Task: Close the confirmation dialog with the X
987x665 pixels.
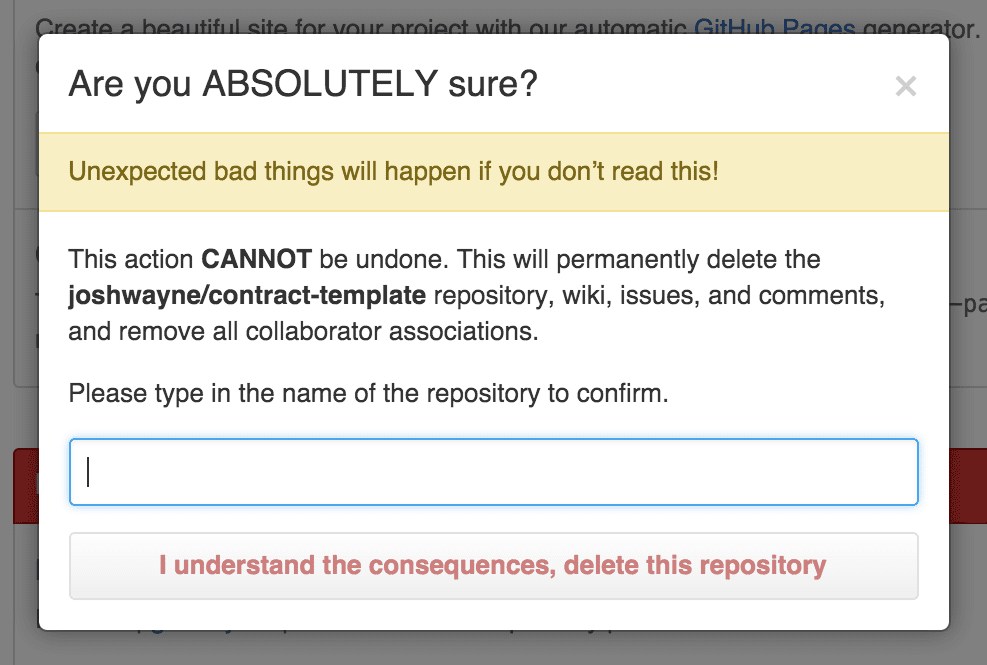Action: (x=905, y=87)
